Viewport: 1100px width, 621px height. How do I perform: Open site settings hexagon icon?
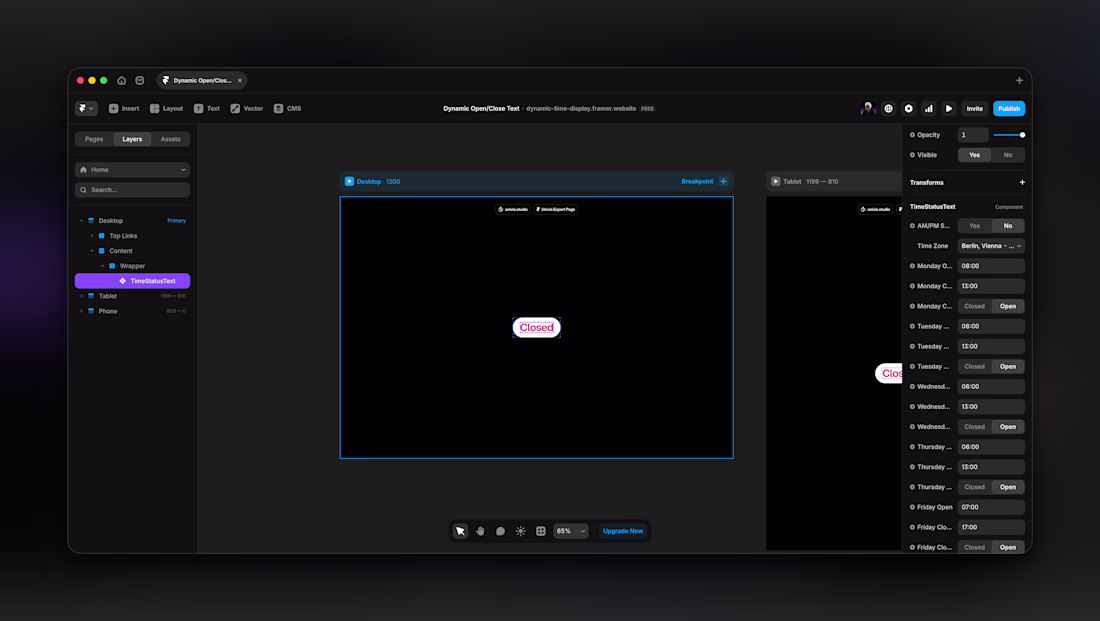pos(908,109)
